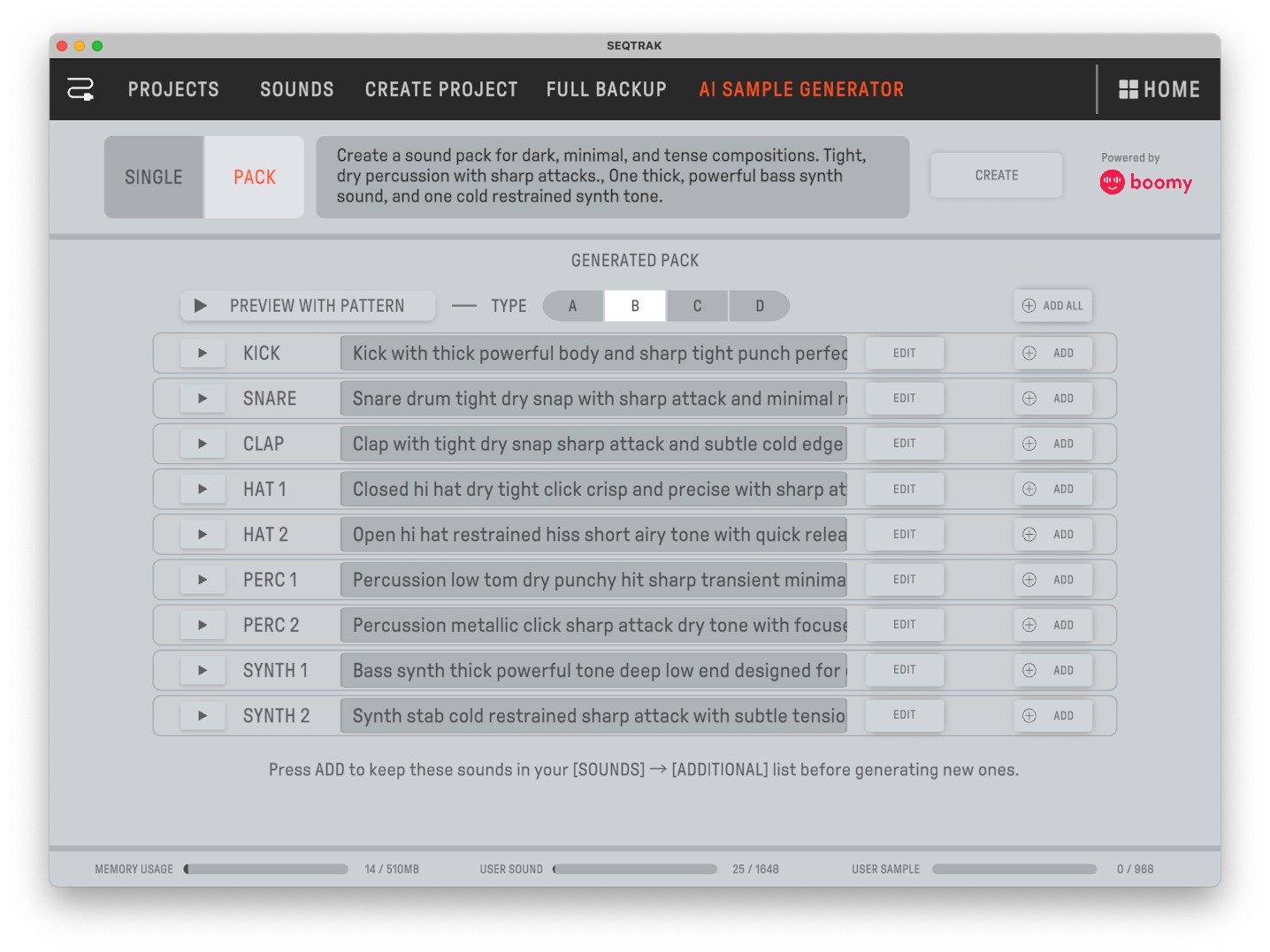Play the SNARE sample preview
This screenshot has width=1270, height=952.
[203, 399]
